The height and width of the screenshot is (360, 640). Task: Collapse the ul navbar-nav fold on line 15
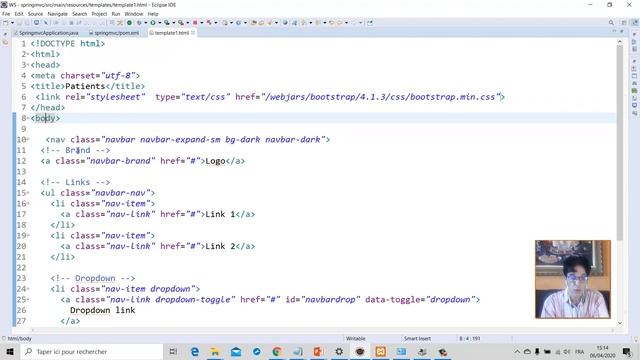pos(28,193)
